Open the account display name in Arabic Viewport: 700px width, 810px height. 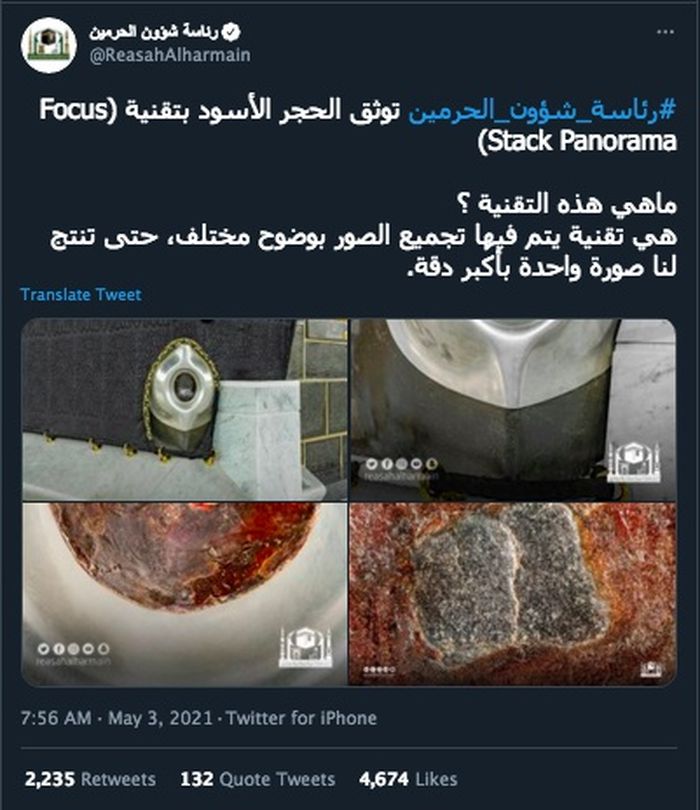pyautogui.click(x=154, y=33)
